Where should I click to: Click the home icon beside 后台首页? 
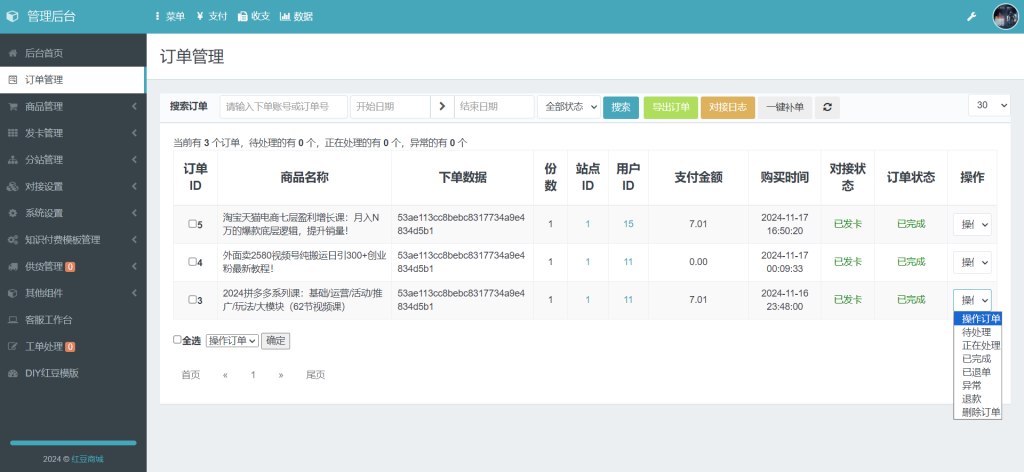click(x=12, y=54)
